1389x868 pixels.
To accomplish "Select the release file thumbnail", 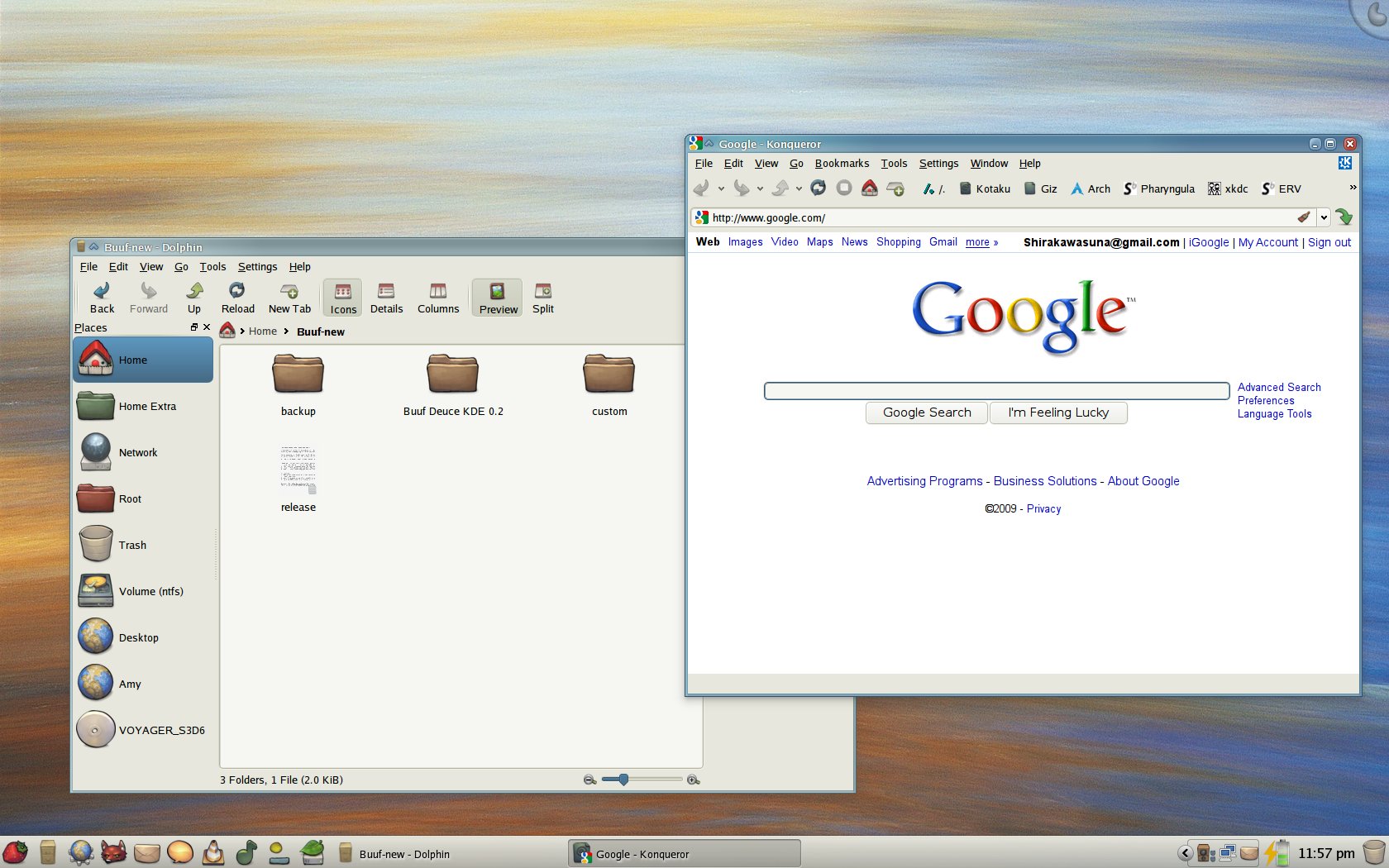I will click(x=298, y=471).
